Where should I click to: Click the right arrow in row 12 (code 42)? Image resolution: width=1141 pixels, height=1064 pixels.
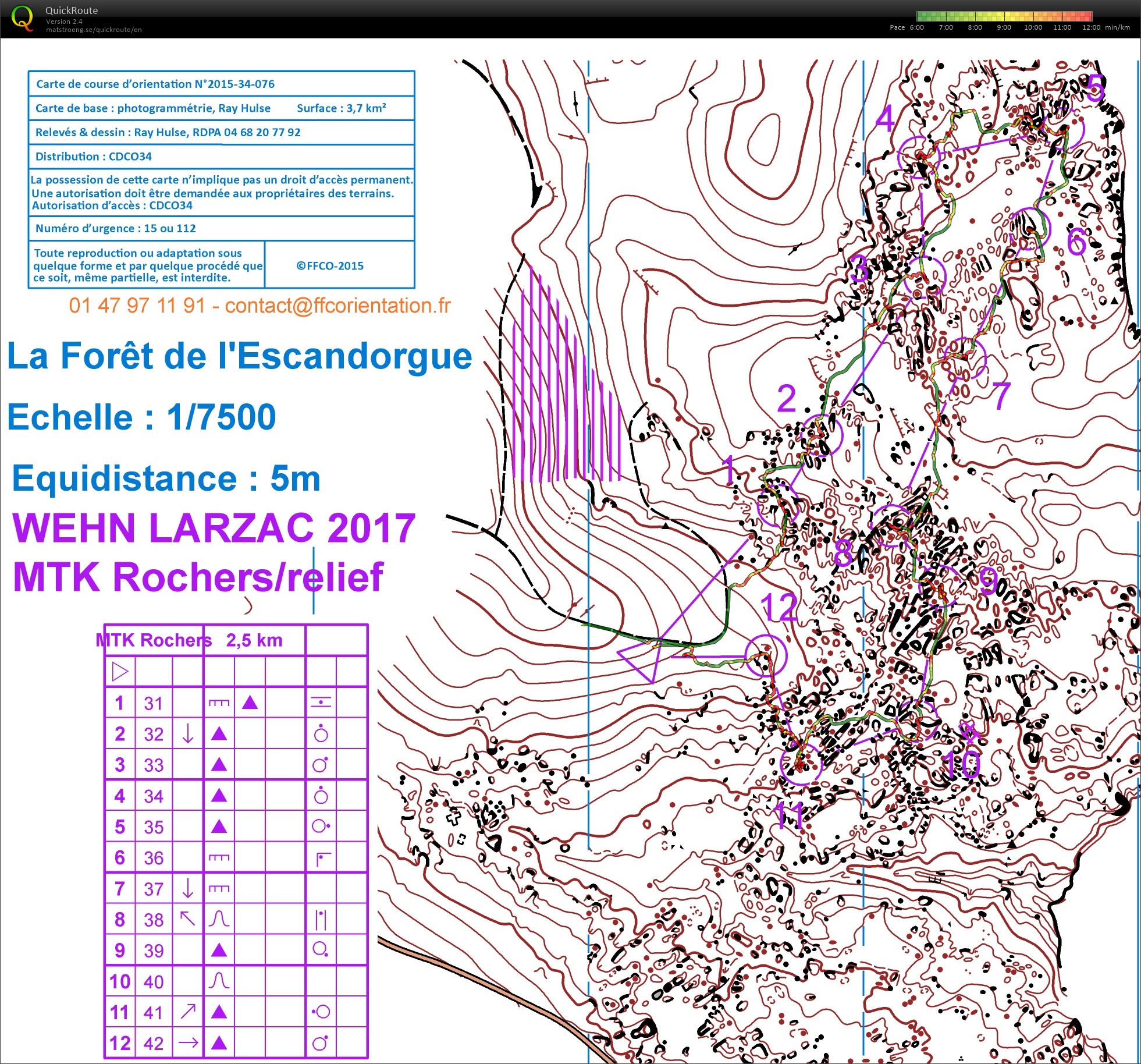click(x=188, y=1042)
